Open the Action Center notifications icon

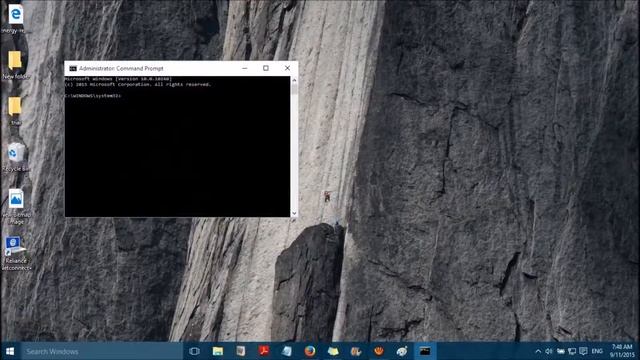[x=584, y=351]
